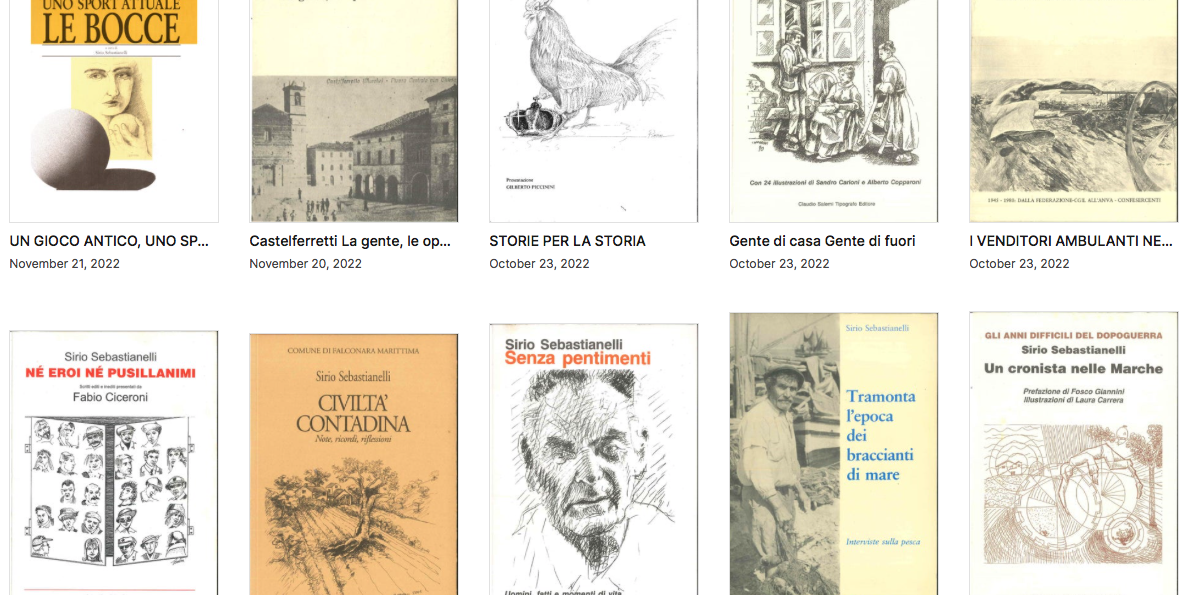The width and height of the screenshot is (1190, 595).
Task: Open the Castelferretti La gente title link
Action: (351, 241)
